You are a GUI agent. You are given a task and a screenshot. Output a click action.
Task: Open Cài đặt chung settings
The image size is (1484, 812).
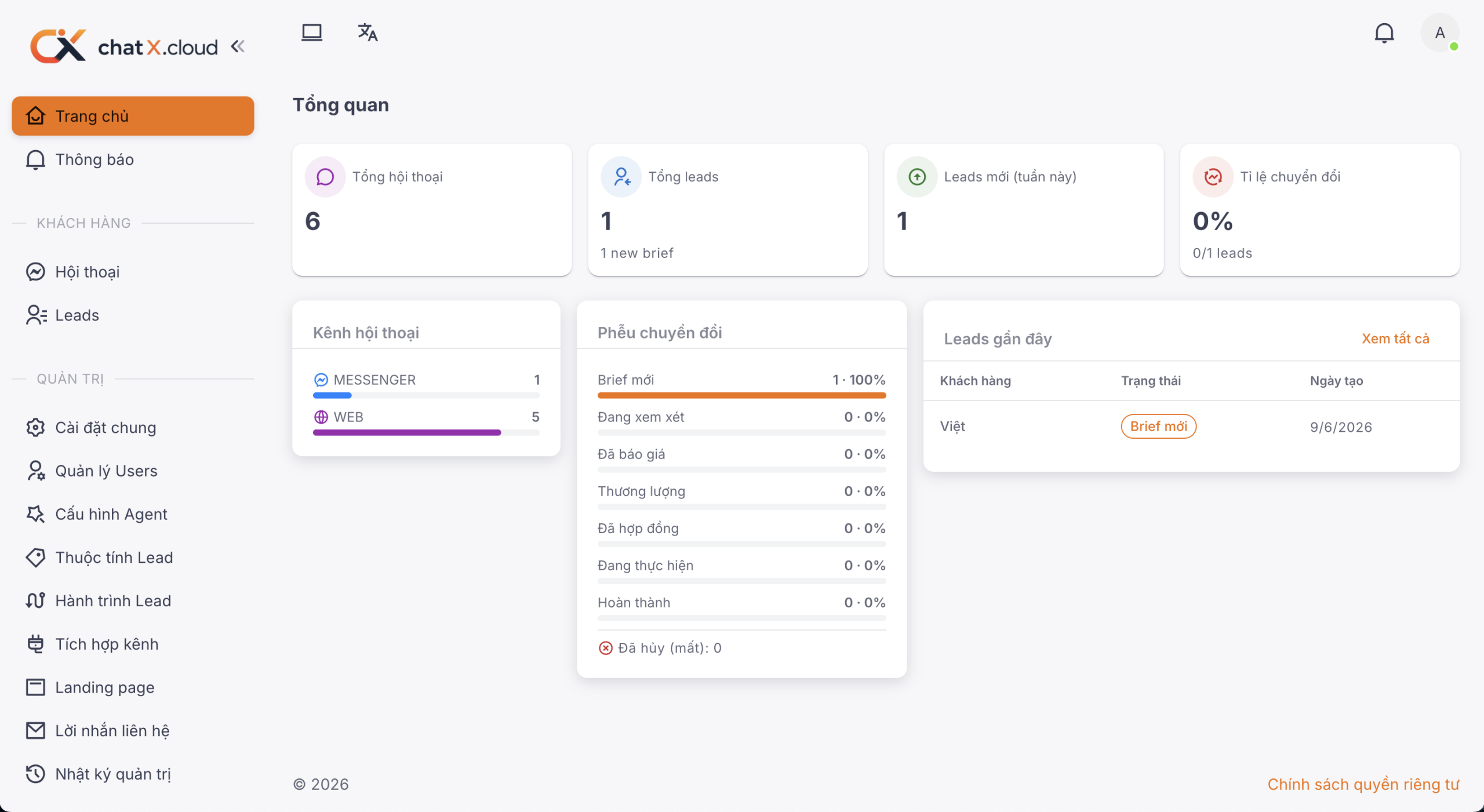coord(133,428)
